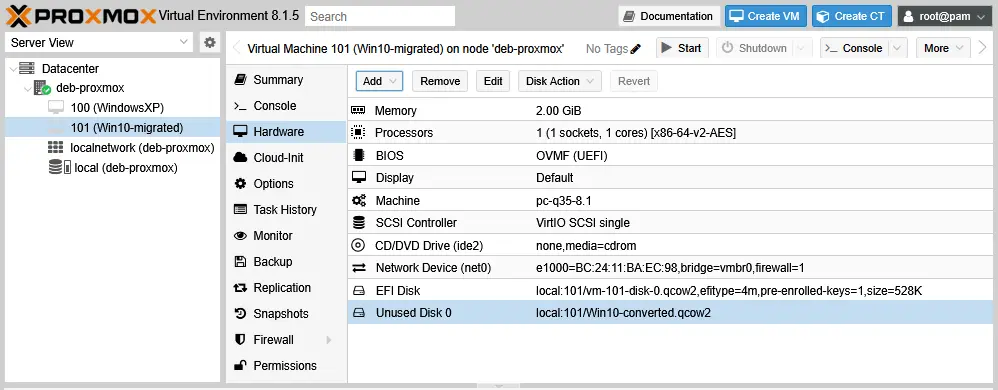Screen dimensions: 998x390
Task: Open the Replication tab
Action: click(286, 288)
